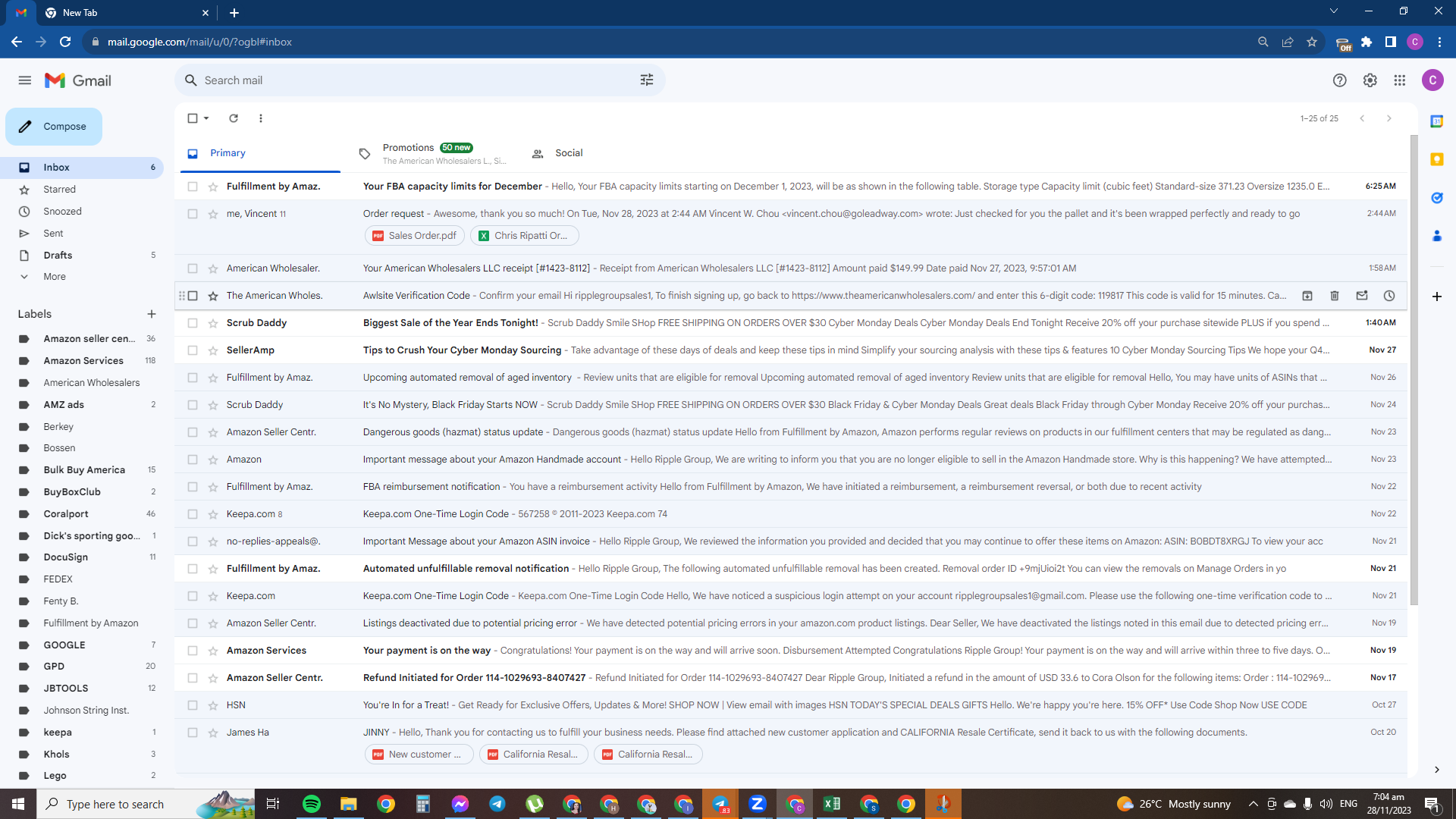The width and height of the screenshot is (1456, 819).
Task: Snooze the Awlsite Verification Code email
Action: point(1389,296)
